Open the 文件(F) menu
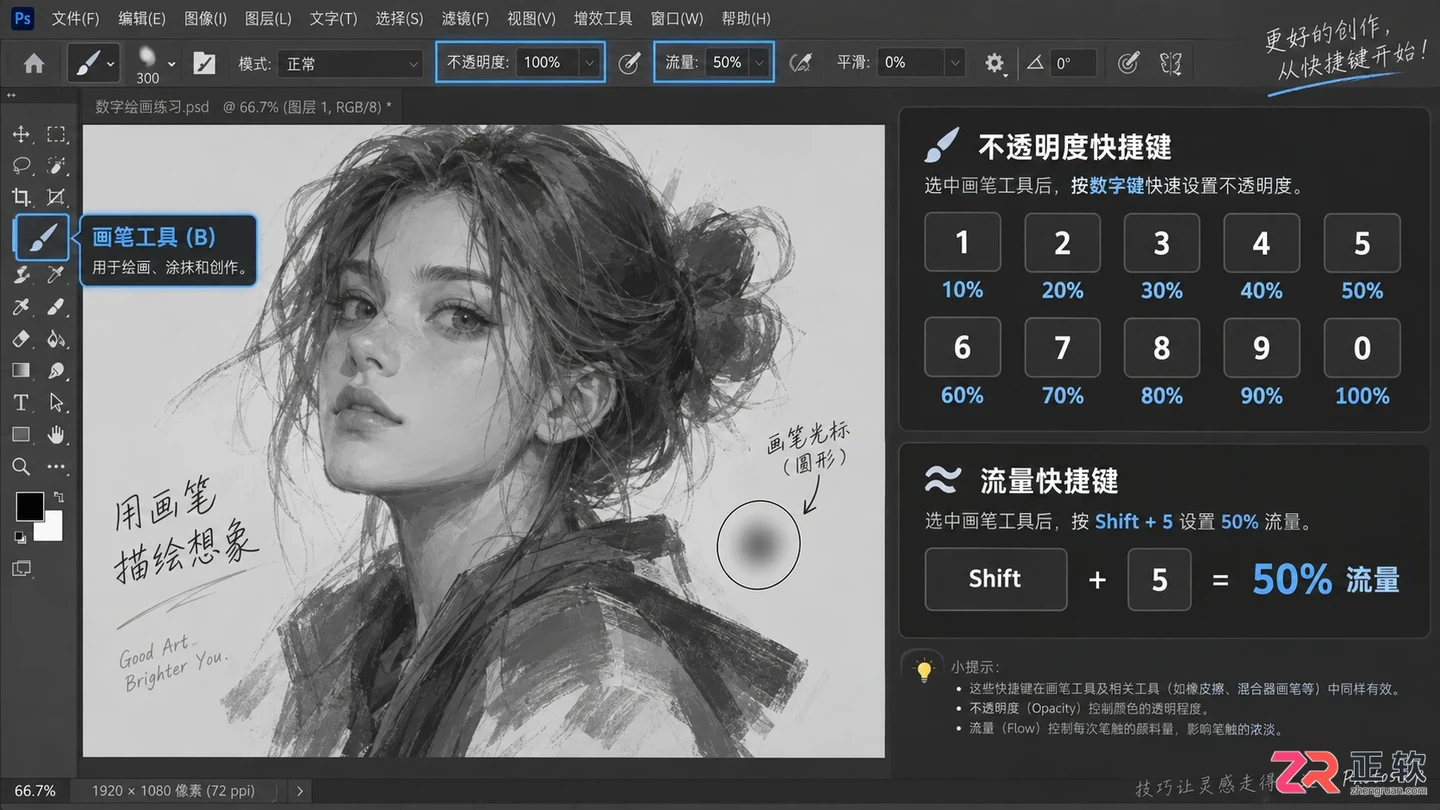This screenshot has height=810, width=1440. point(76,18)
